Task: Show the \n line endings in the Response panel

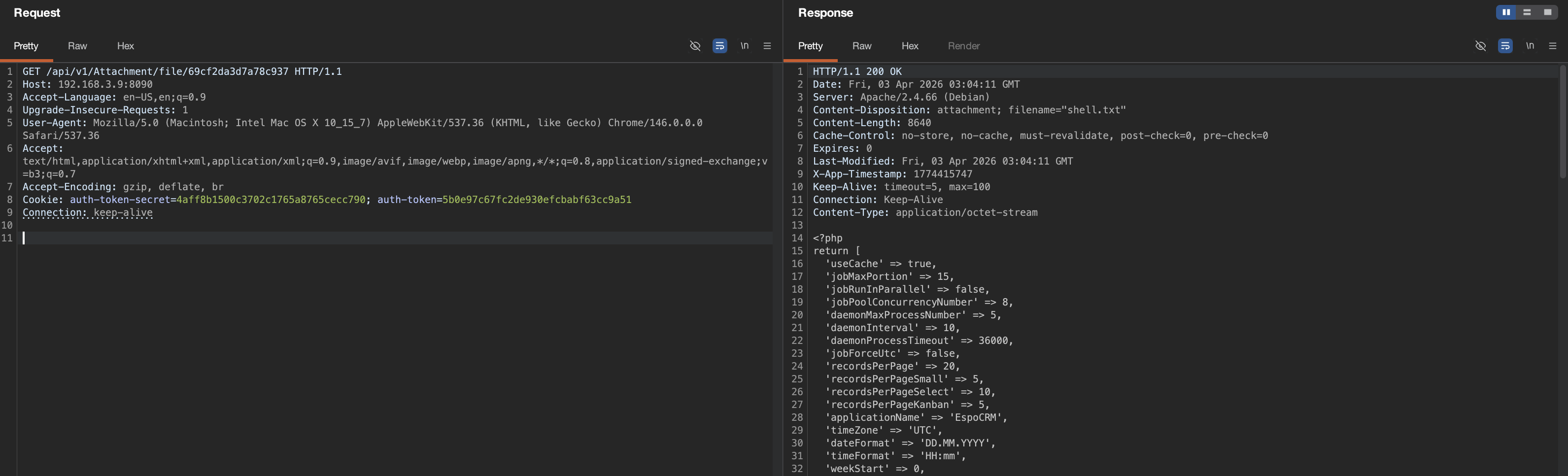Action: [x=1530, y=46]
